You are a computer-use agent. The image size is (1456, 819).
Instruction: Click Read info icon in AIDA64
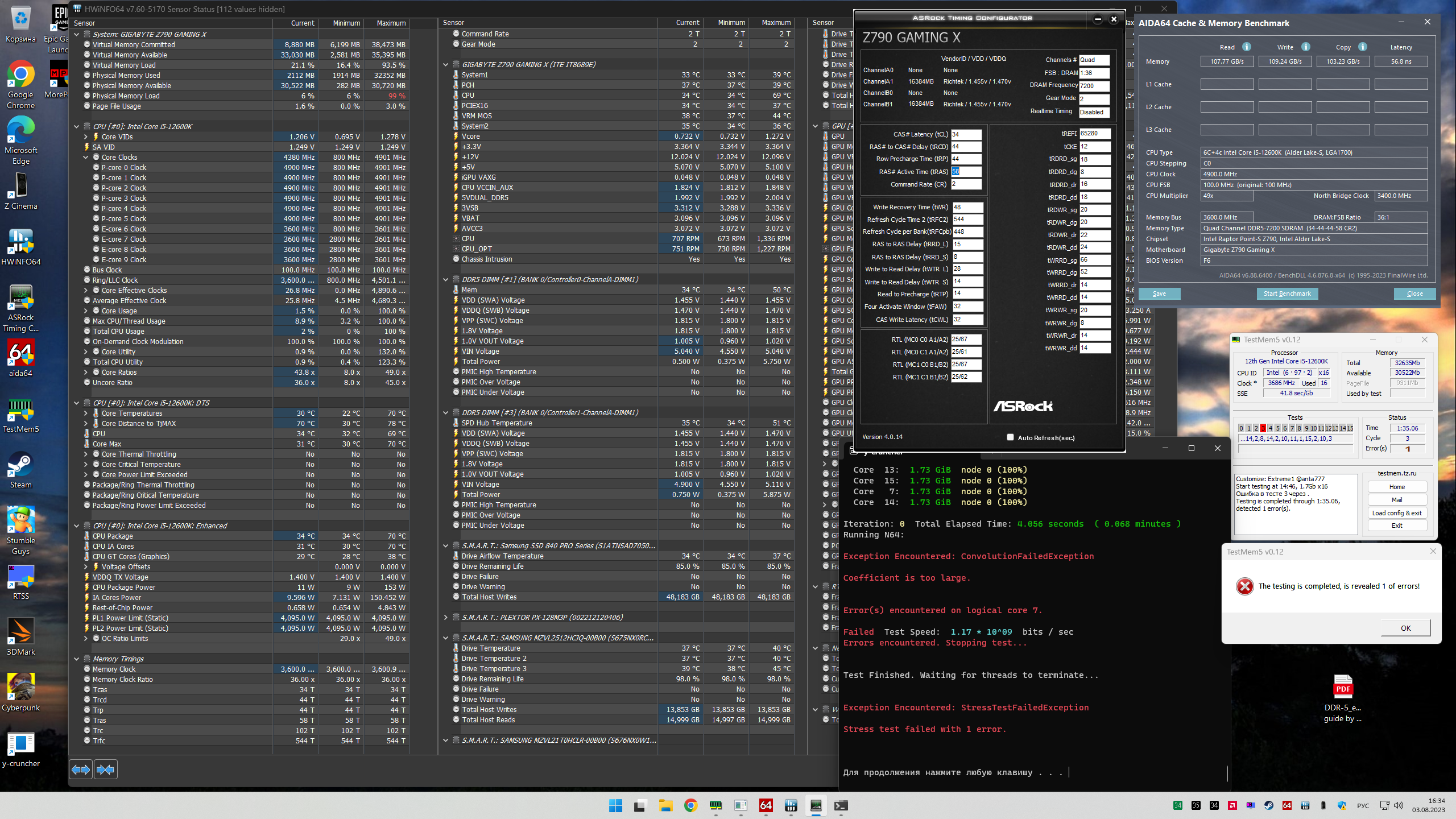click(x=1247, y=47)
